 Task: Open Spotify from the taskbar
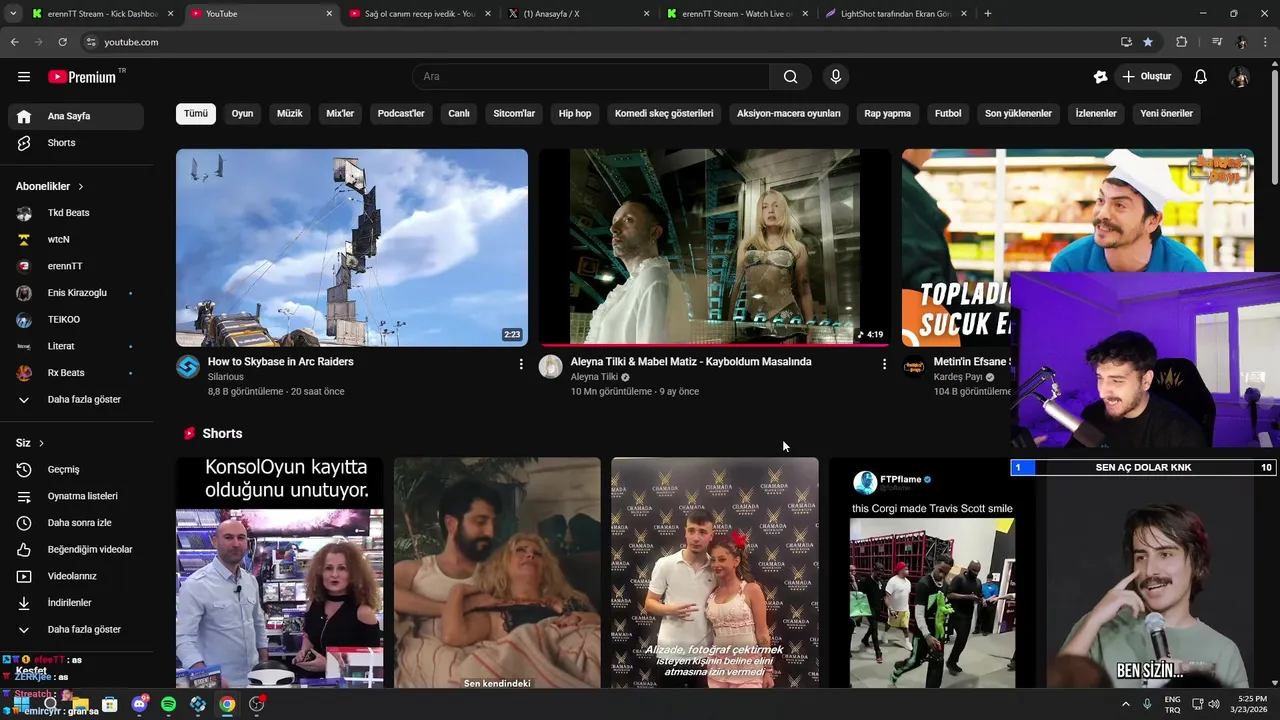click(x=168, y=704)
